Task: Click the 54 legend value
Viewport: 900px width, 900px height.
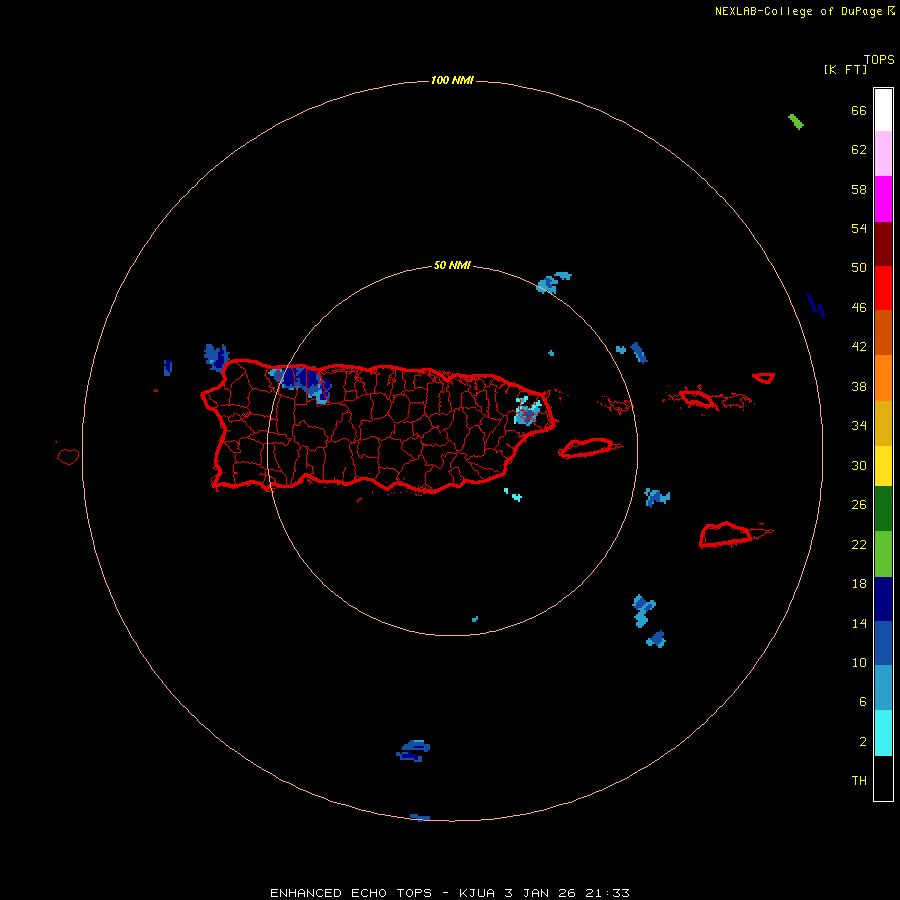Action: coord(859,228)
